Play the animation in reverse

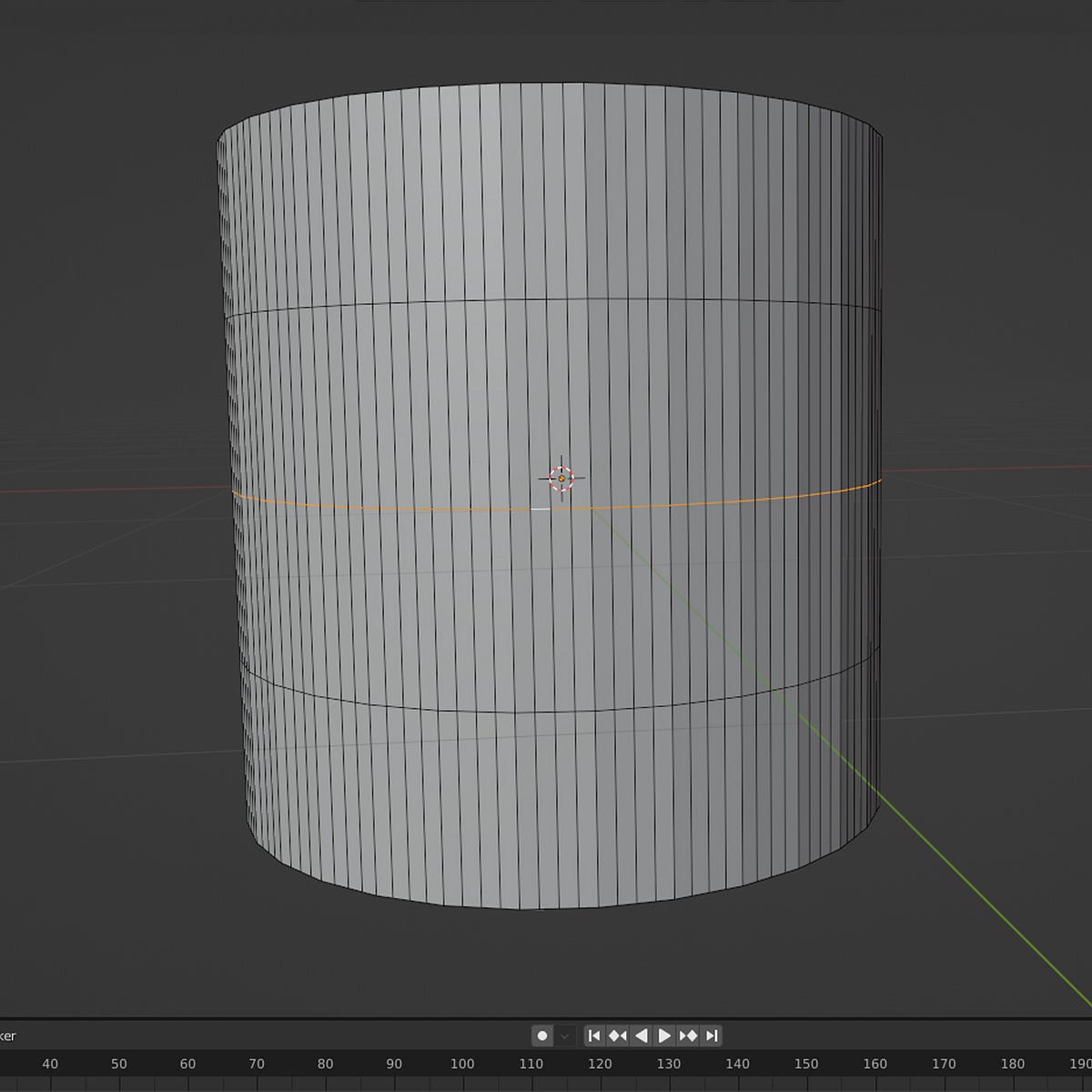click(641, 1036)
